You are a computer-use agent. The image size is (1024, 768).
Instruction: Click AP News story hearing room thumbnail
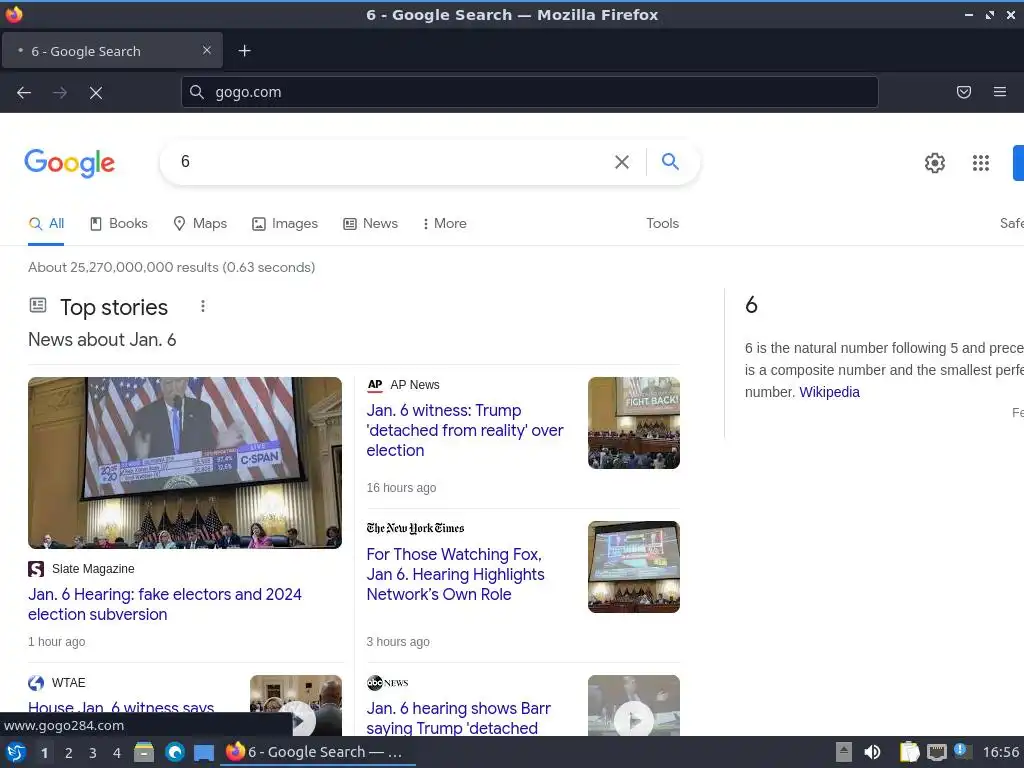coord(633,423)
